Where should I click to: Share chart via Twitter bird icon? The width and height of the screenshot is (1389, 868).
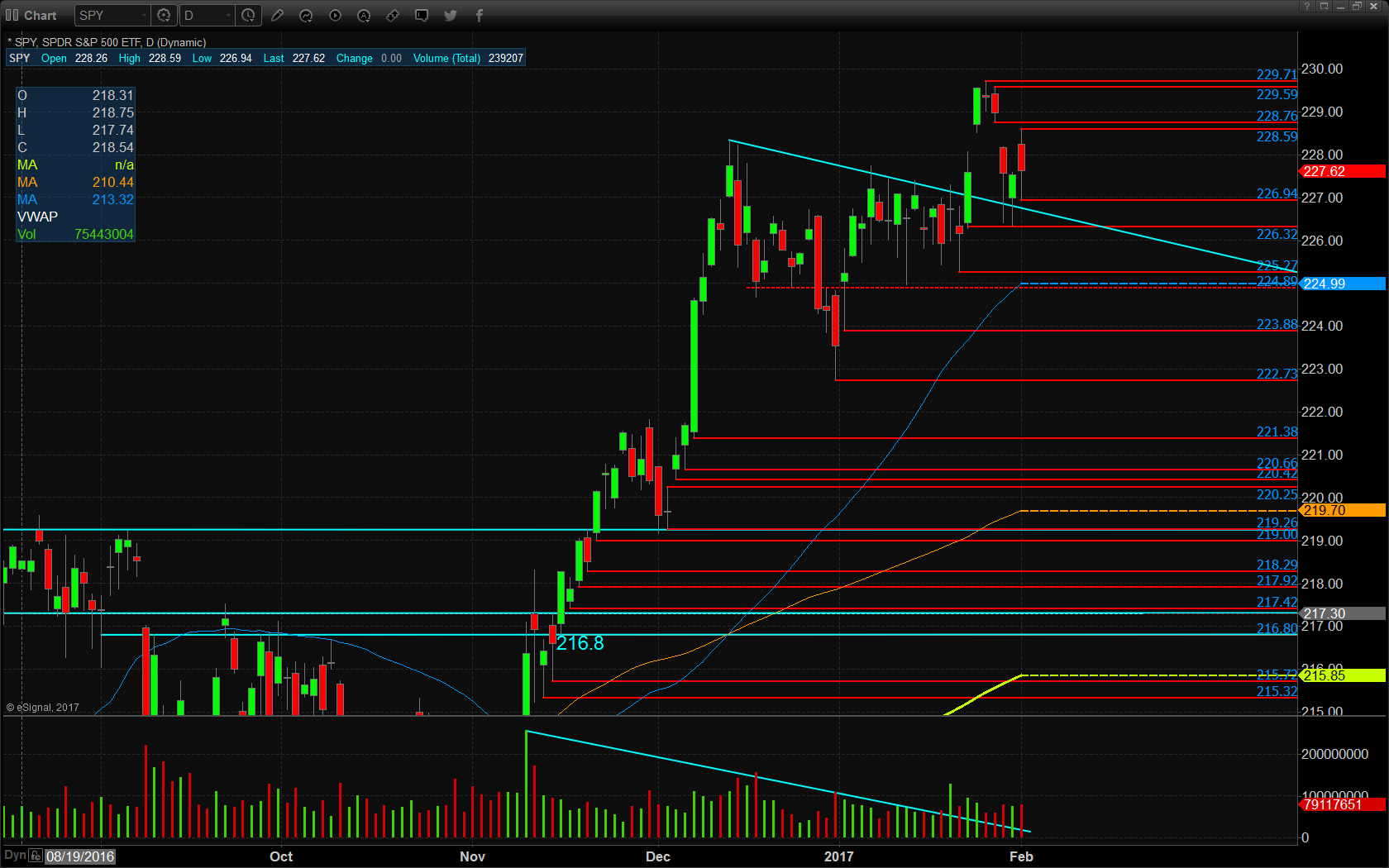click(451, 15)
